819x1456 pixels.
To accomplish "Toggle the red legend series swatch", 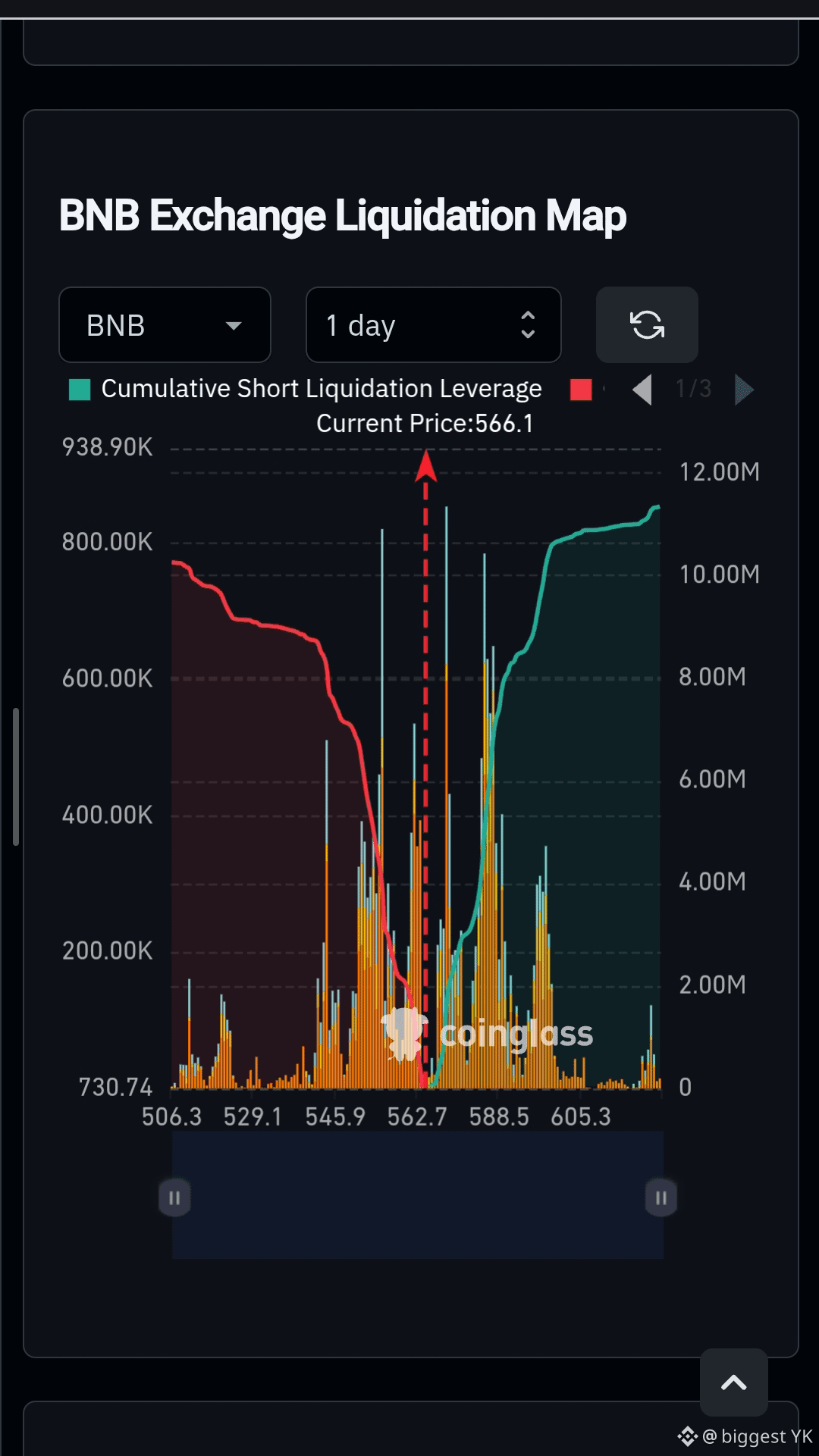I will 581,390.
